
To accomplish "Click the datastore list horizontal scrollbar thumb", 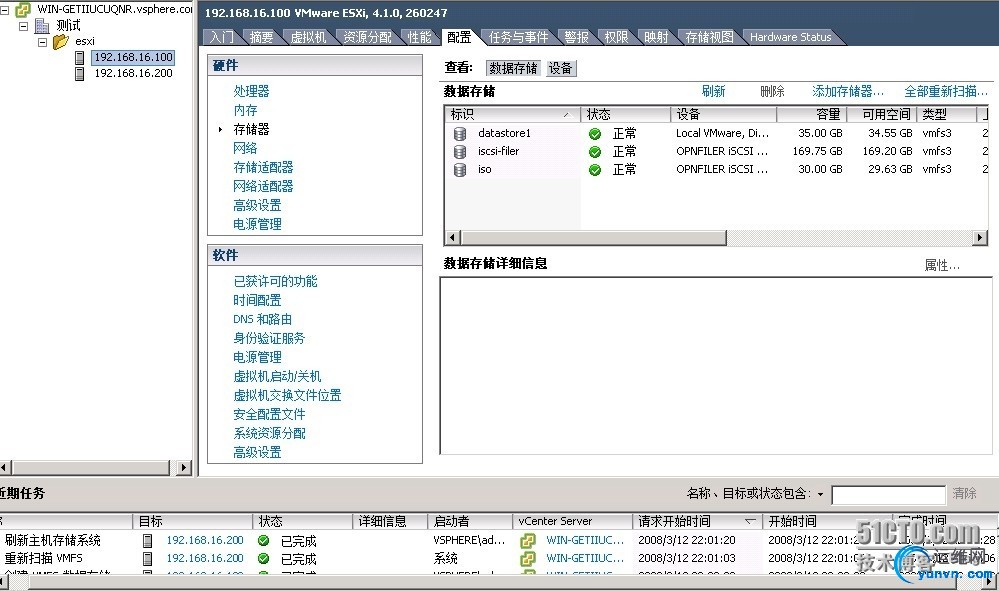I will (593, 238).
